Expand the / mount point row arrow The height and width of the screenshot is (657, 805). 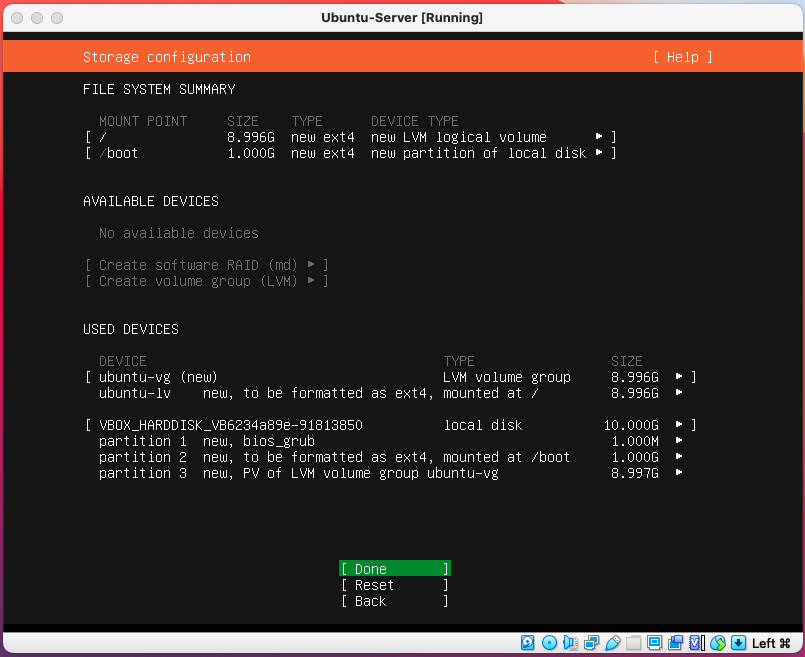599,137
